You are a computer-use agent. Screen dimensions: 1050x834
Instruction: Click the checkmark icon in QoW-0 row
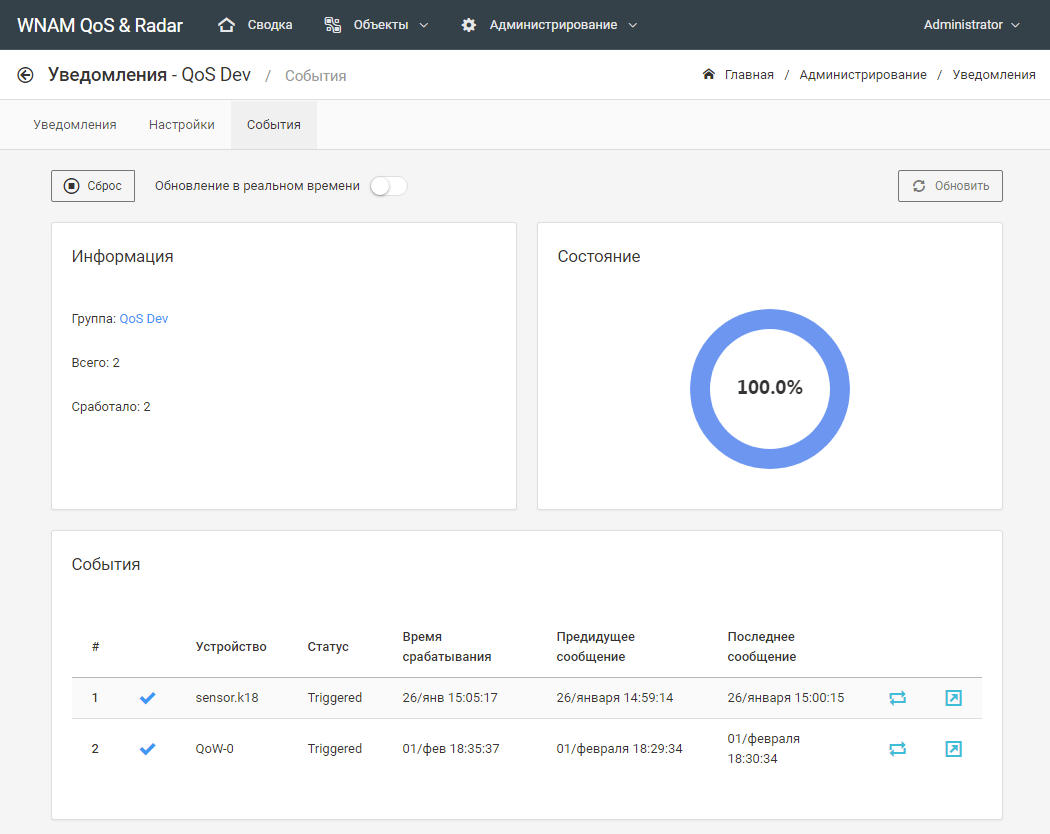pyautogui.click(x=147, y=749)
